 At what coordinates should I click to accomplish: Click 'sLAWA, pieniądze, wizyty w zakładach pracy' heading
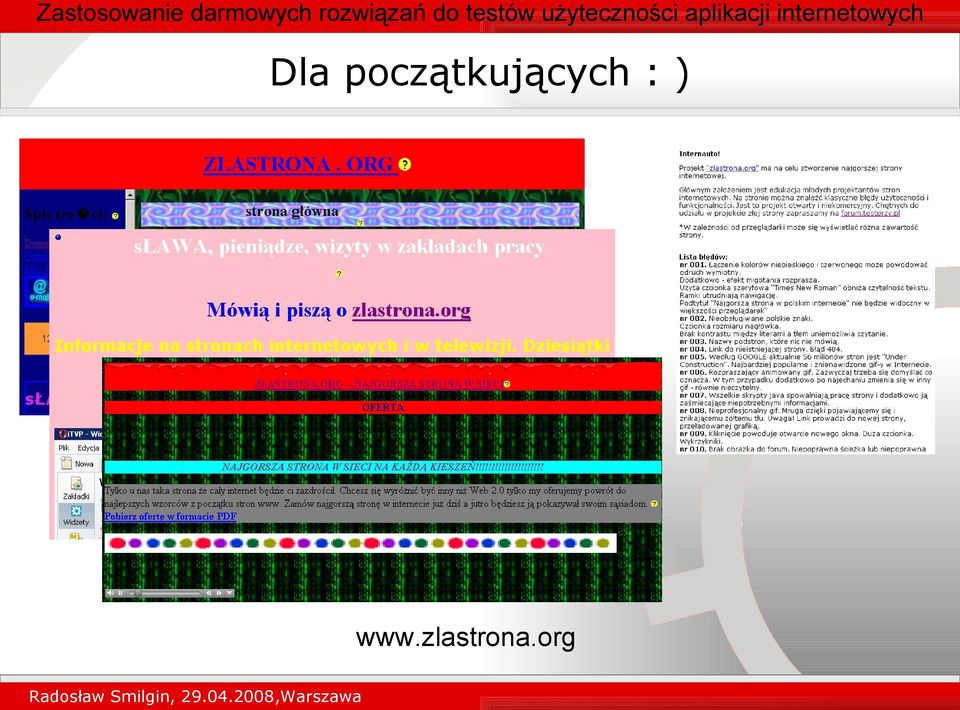point(339,247)
